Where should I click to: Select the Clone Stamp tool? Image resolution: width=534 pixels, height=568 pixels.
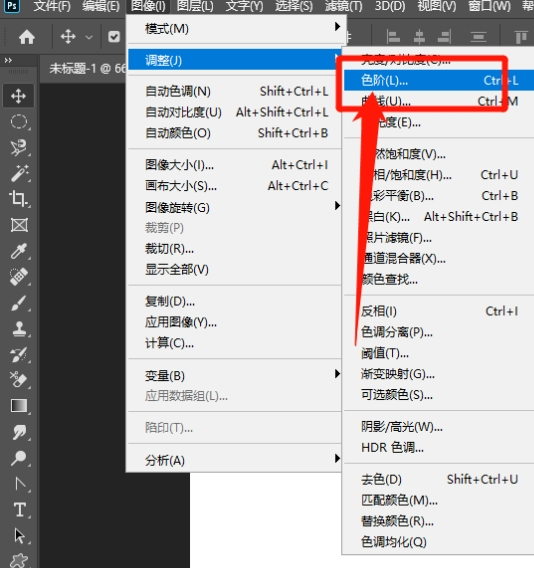(x=19, y=329)
